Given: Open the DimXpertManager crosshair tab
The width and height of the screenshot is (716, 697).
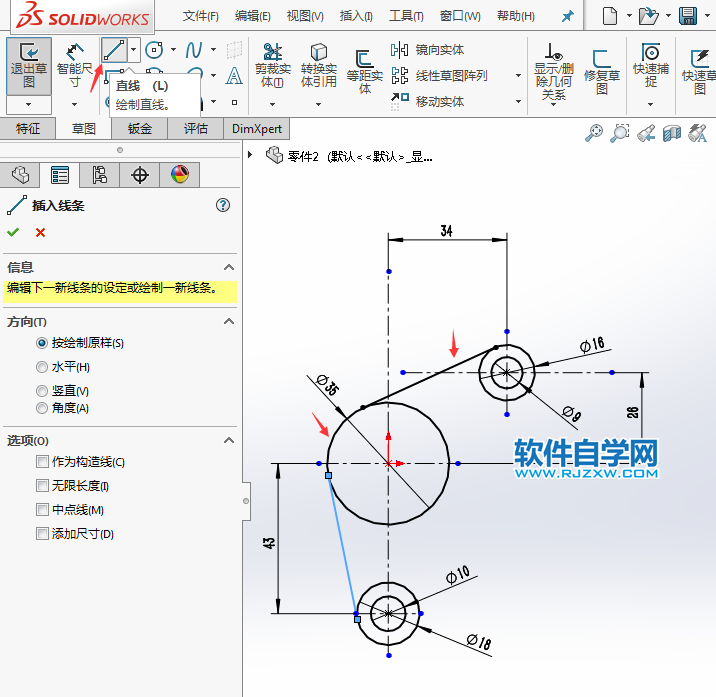Looking at the screenshot, I should (140, 175).
